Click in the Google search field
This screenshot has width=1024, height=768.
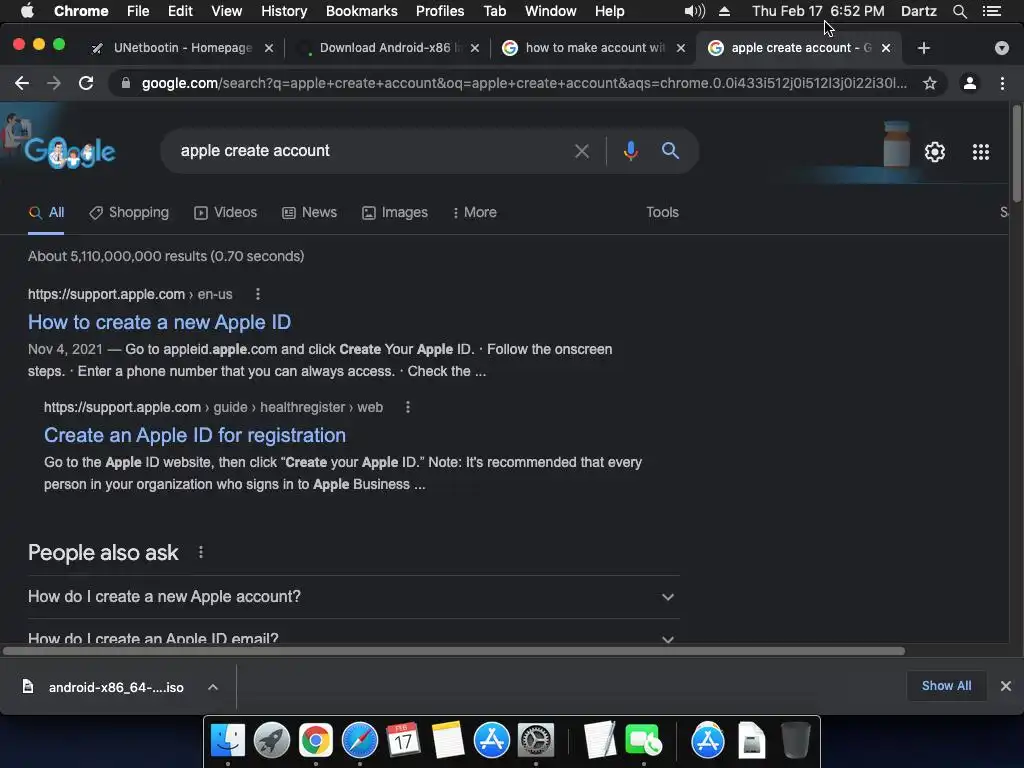372,151
